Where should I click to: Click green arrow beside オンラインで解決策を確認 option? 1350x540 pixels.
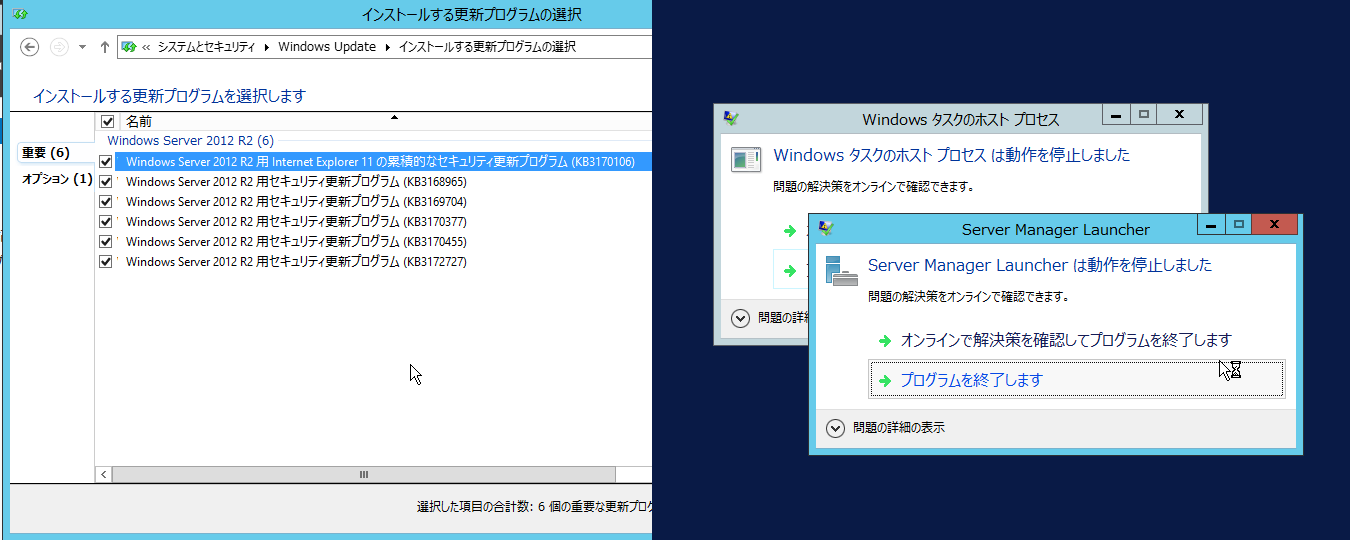(884, 341)
